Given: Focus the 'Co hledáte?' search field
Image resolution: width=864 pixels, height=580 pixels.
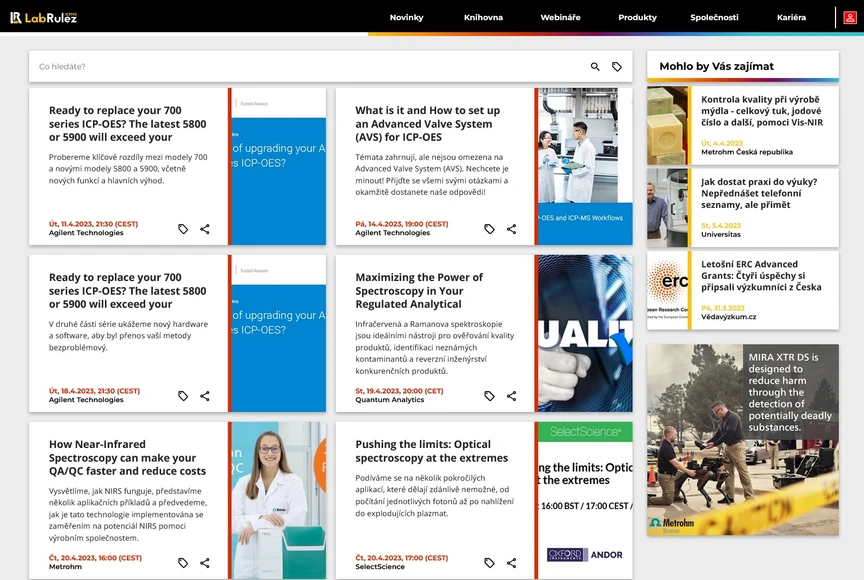Looking at the screenshot, I should [309, 67].
